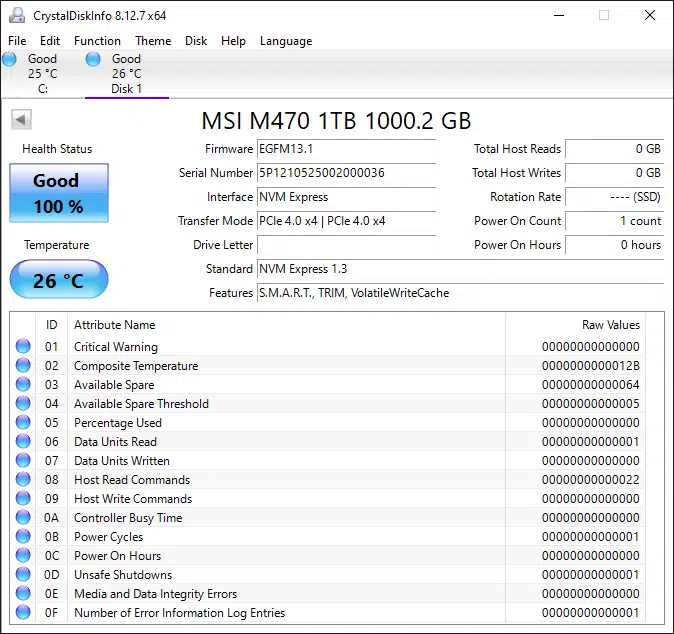The height and width of the screenshot is (634, 674).
Task: Click status orb for Unsafe Shutdowns
Action: 23,574
